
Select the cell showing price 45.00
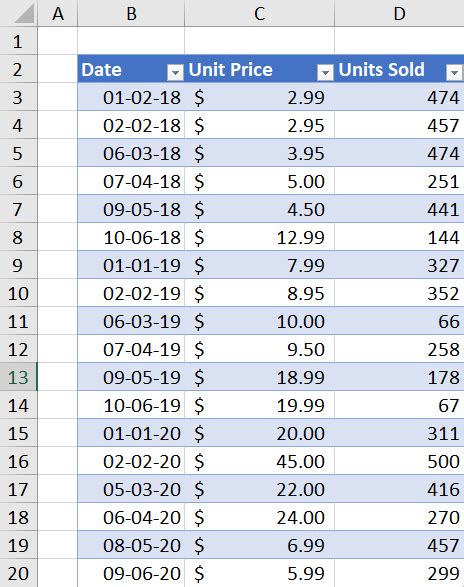pyautogui.click(x=260, y=461)
